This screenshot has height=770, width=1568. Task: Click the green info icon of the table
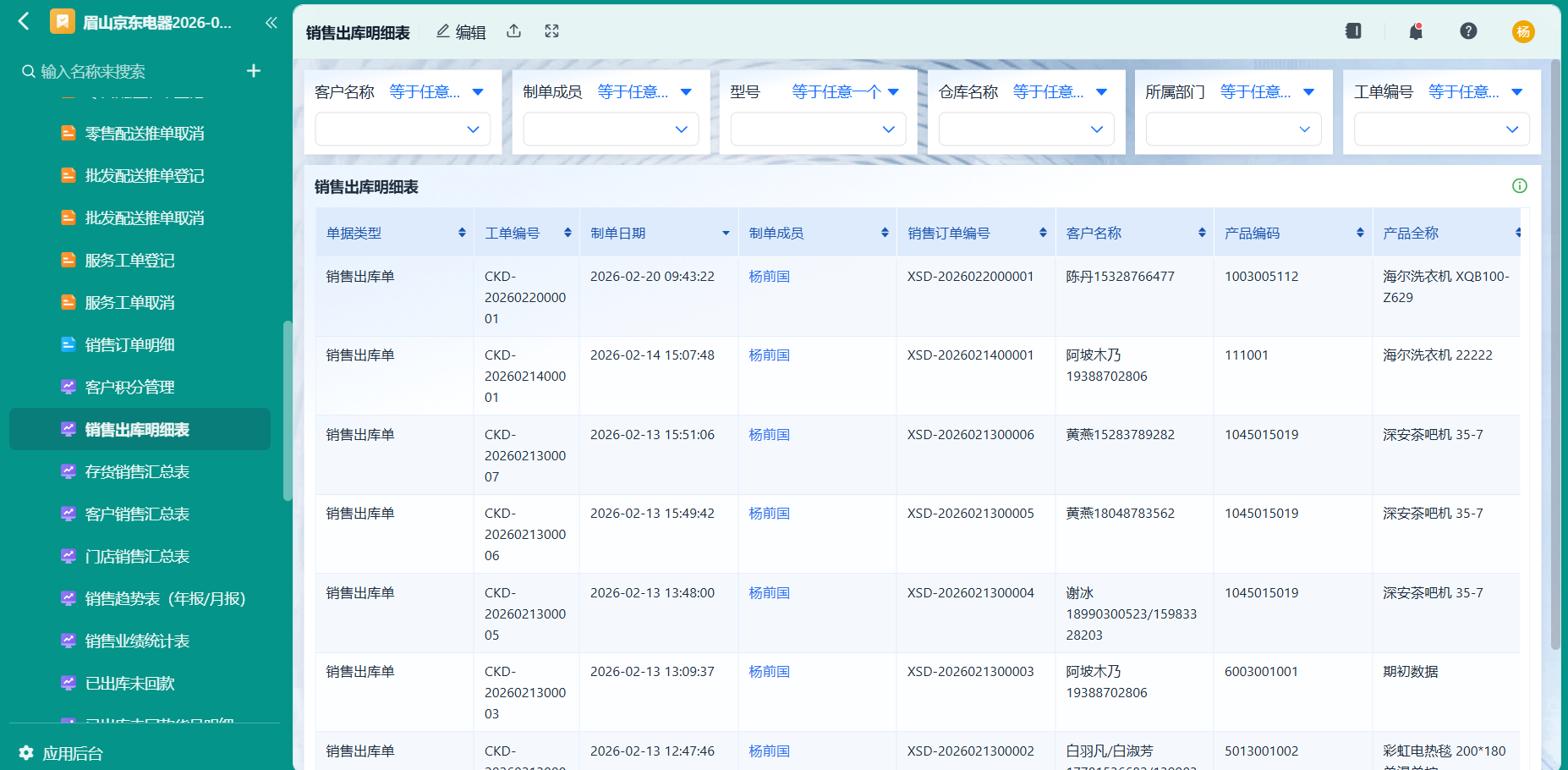(x=1520, y=186)
